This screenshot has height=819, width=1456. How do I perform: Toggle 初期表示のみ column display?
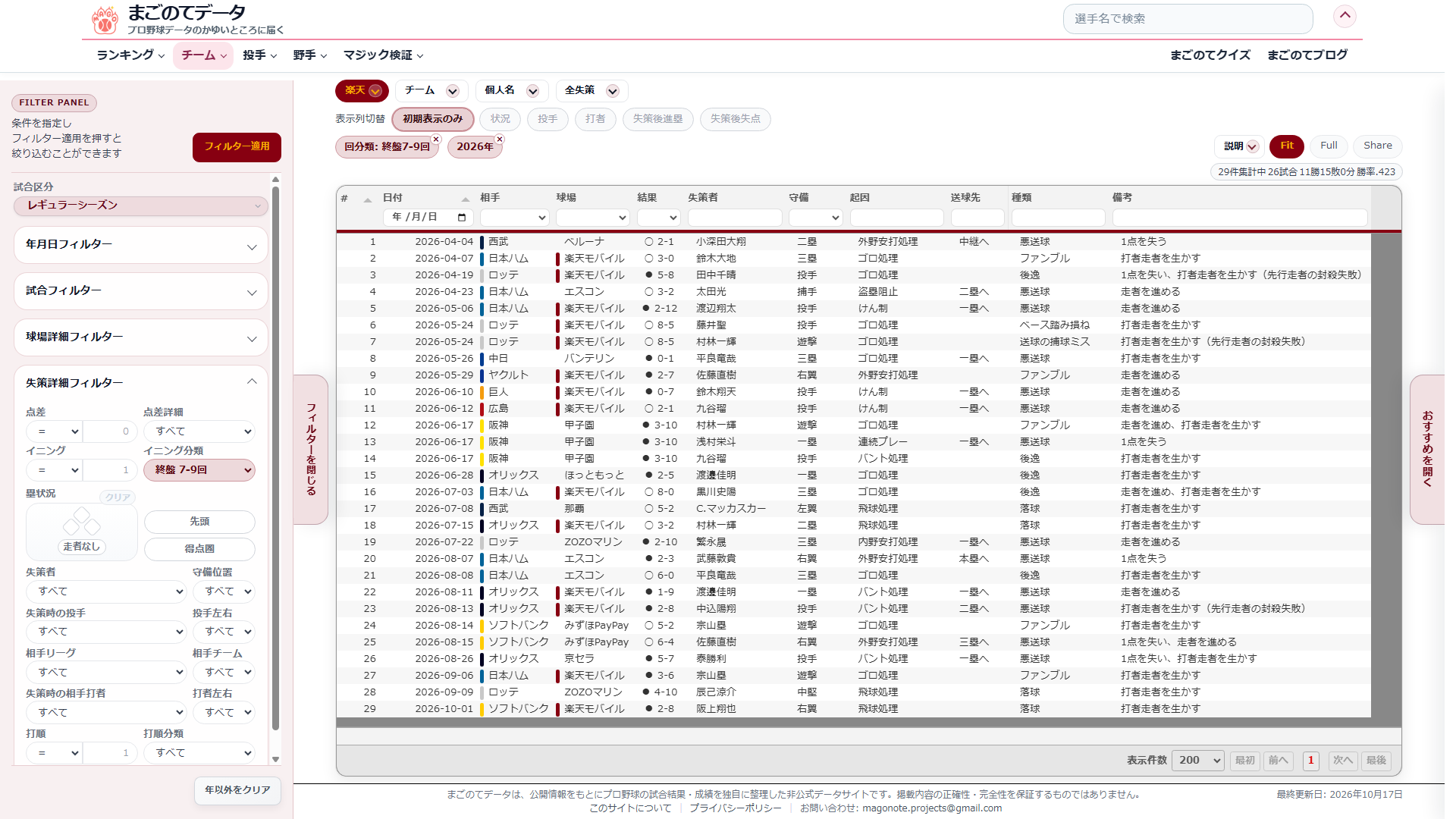click(x=433, y=119)
